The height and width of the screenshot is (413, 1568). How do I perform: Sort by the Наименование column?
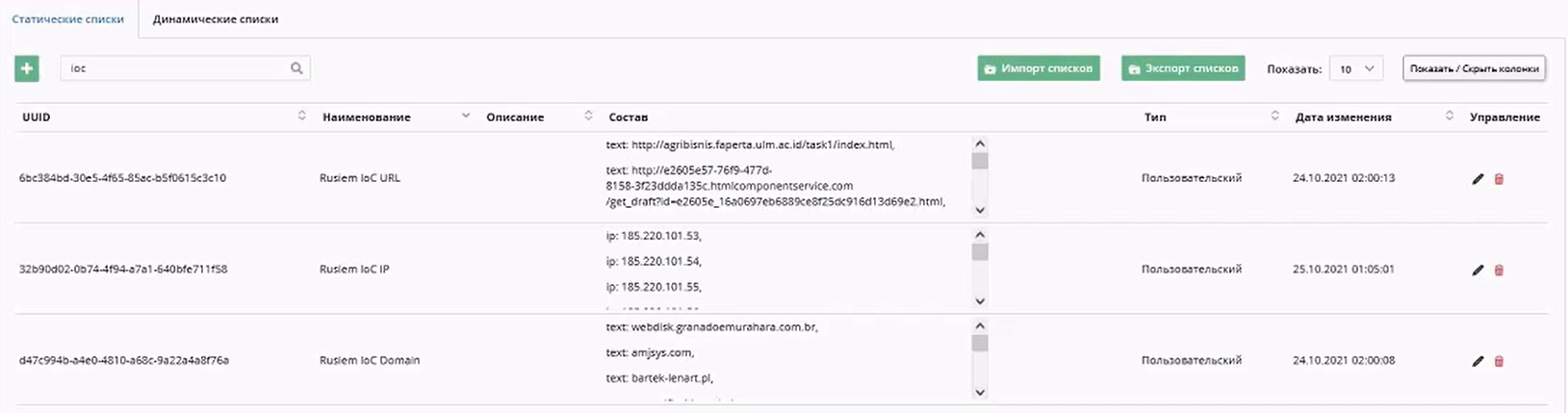[x=466, y=116]
